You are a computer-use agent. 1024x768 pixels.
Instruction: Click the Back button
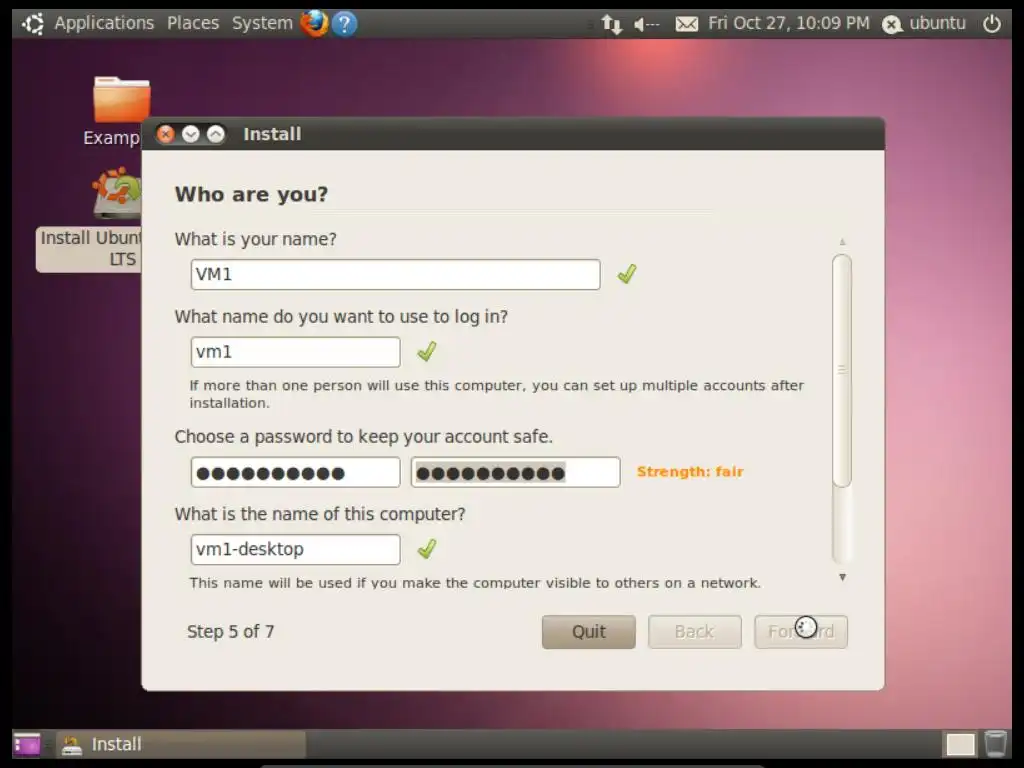(x=694, y=632)
